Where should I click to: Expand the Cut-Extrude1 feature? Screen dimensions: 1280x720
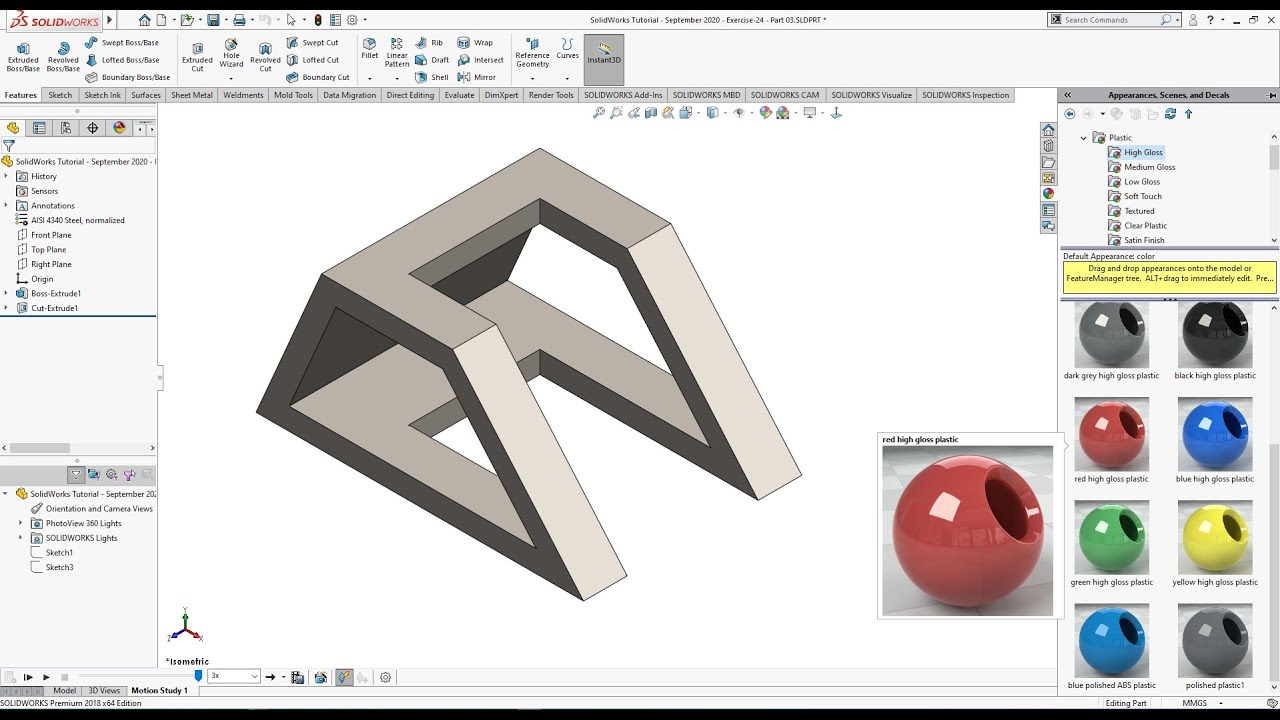coord(6,308)
